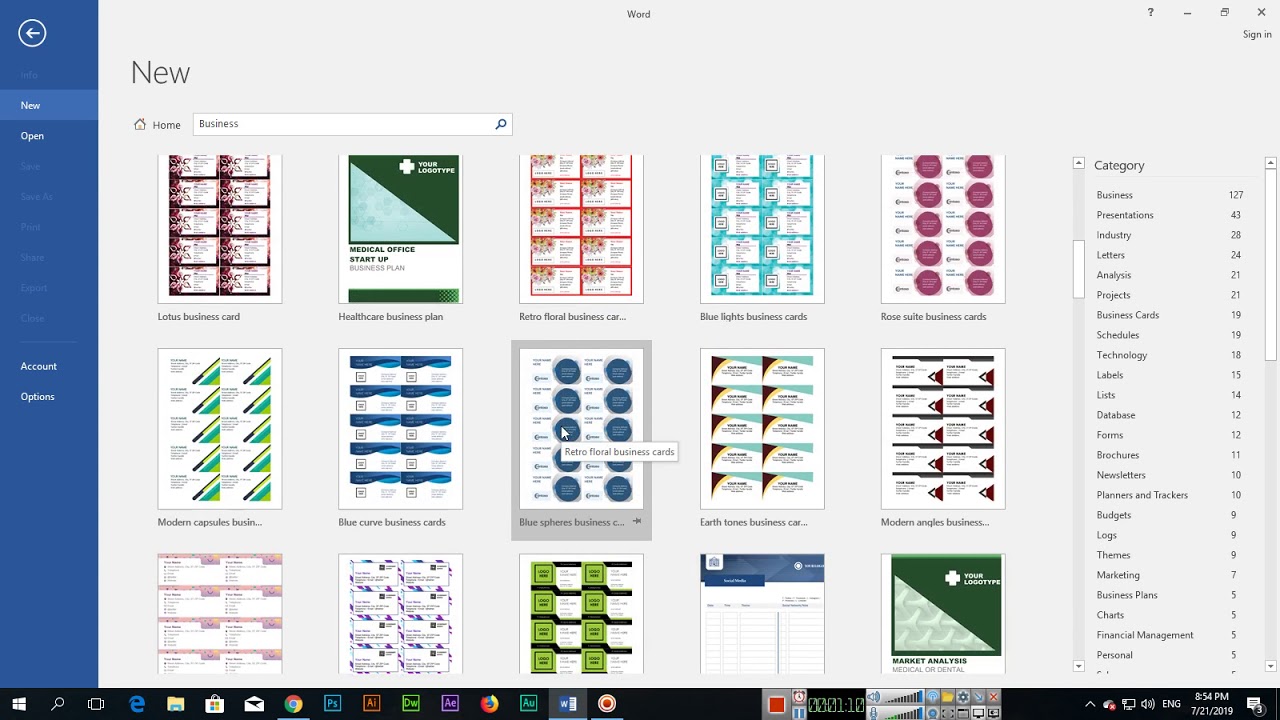Select Open in the backstage sidebar
Image resolution: width=1280 pixels, height=720 pixels.
coord(49,136)
